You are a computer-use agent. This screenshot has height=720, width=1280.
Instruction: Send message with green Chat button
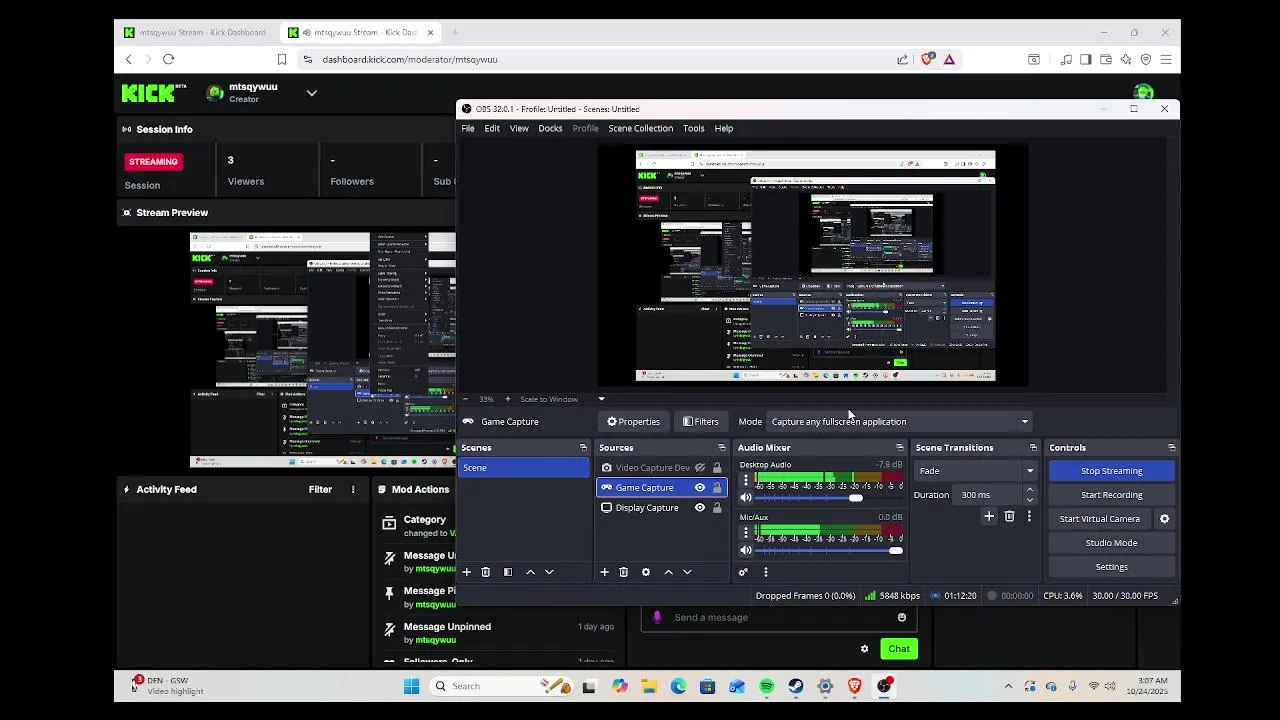tap(899, 649)
